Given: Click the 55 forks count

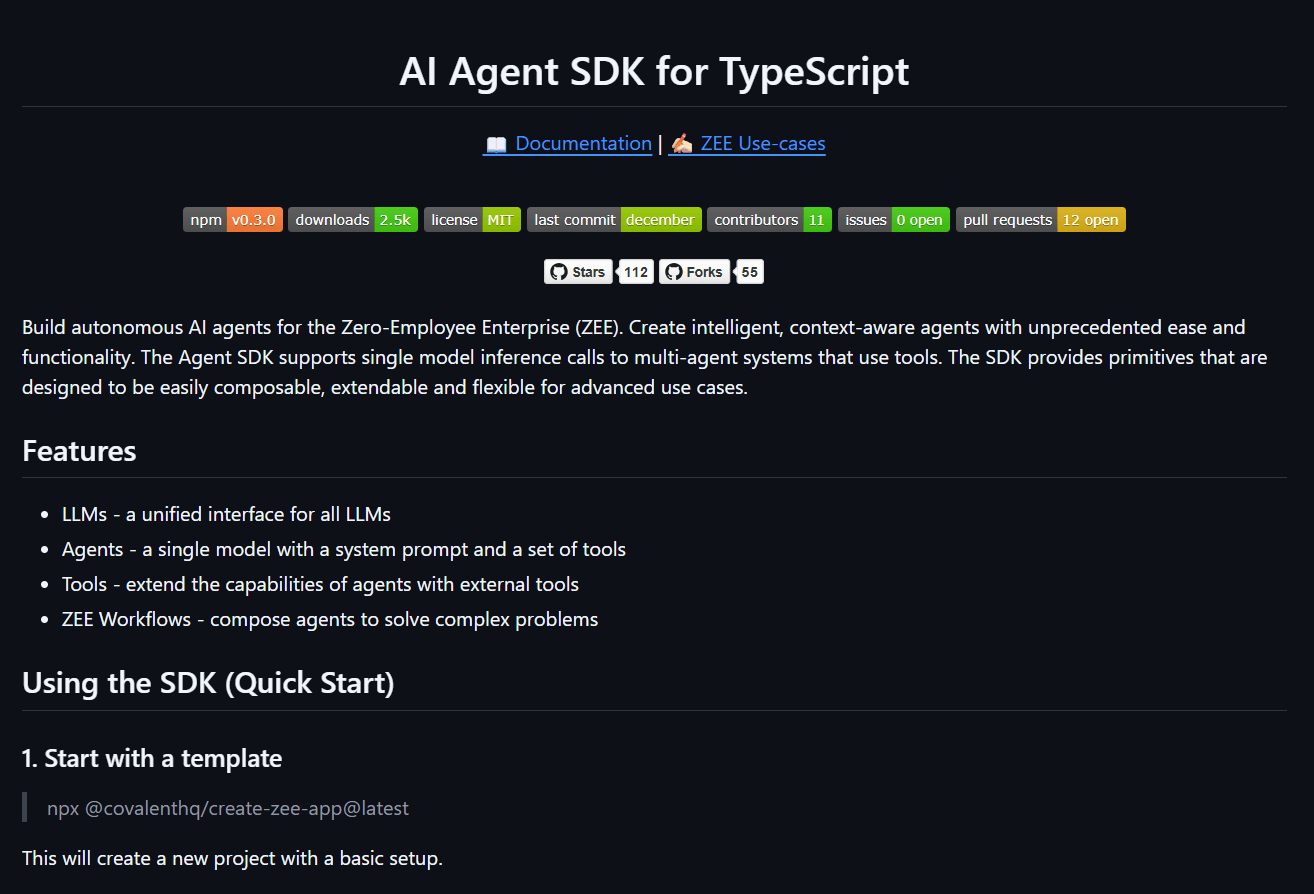Looking at the screenshot, I should [749, 271].
